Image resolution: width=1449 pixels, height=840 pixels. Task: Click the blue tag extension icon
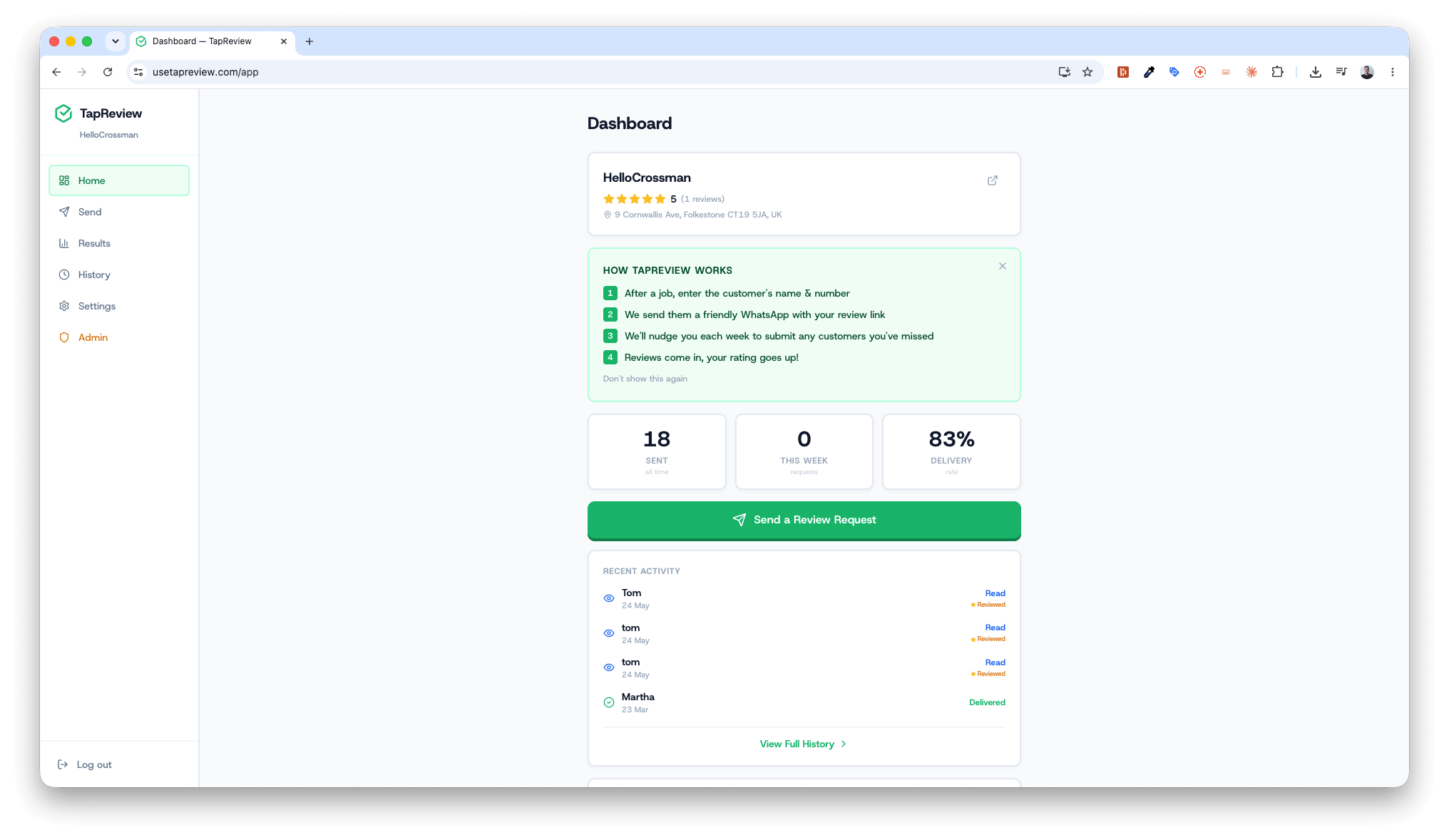[x=1174, y=72]
